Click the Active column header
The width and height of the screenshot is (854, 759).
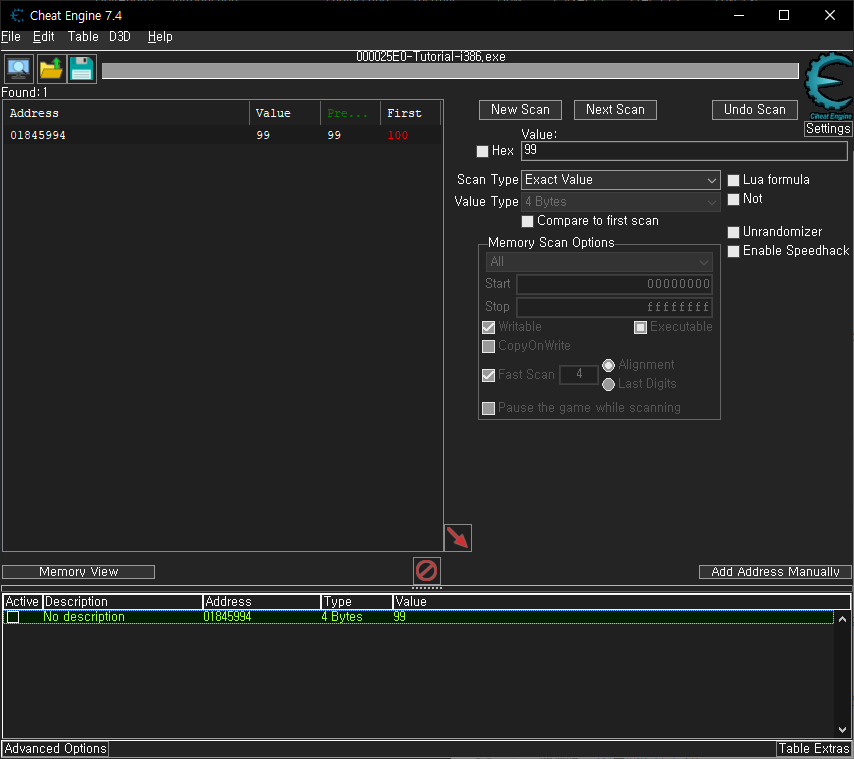coord(22,602)
